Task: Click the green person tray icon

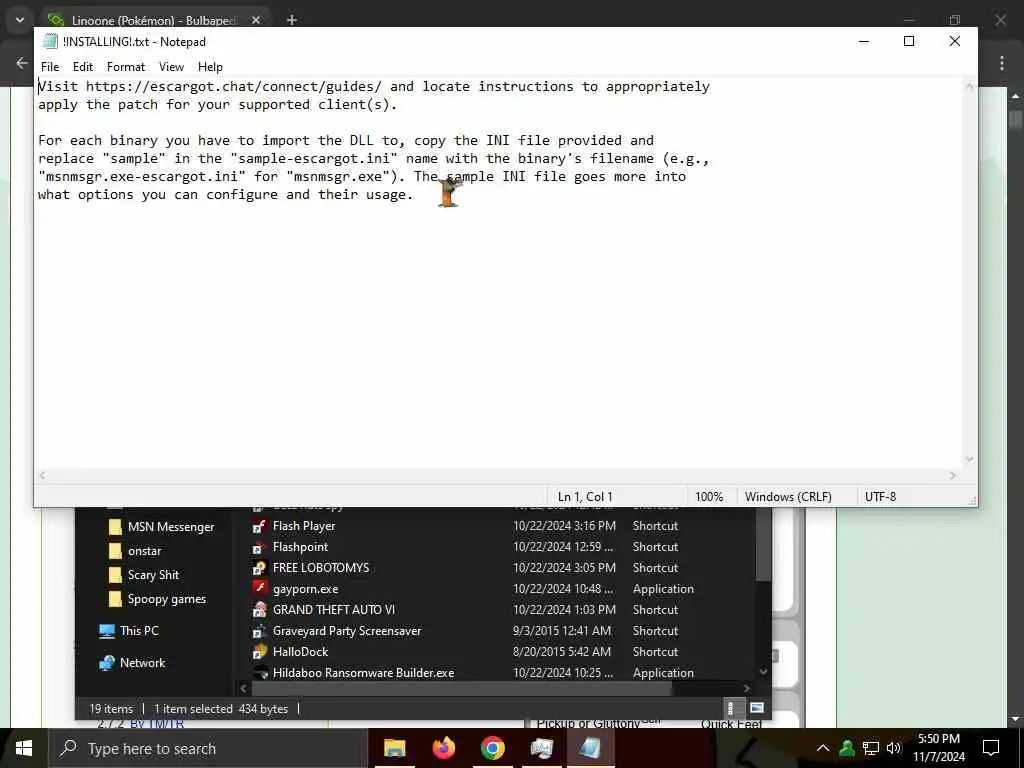Action: (x=847, y=748)
